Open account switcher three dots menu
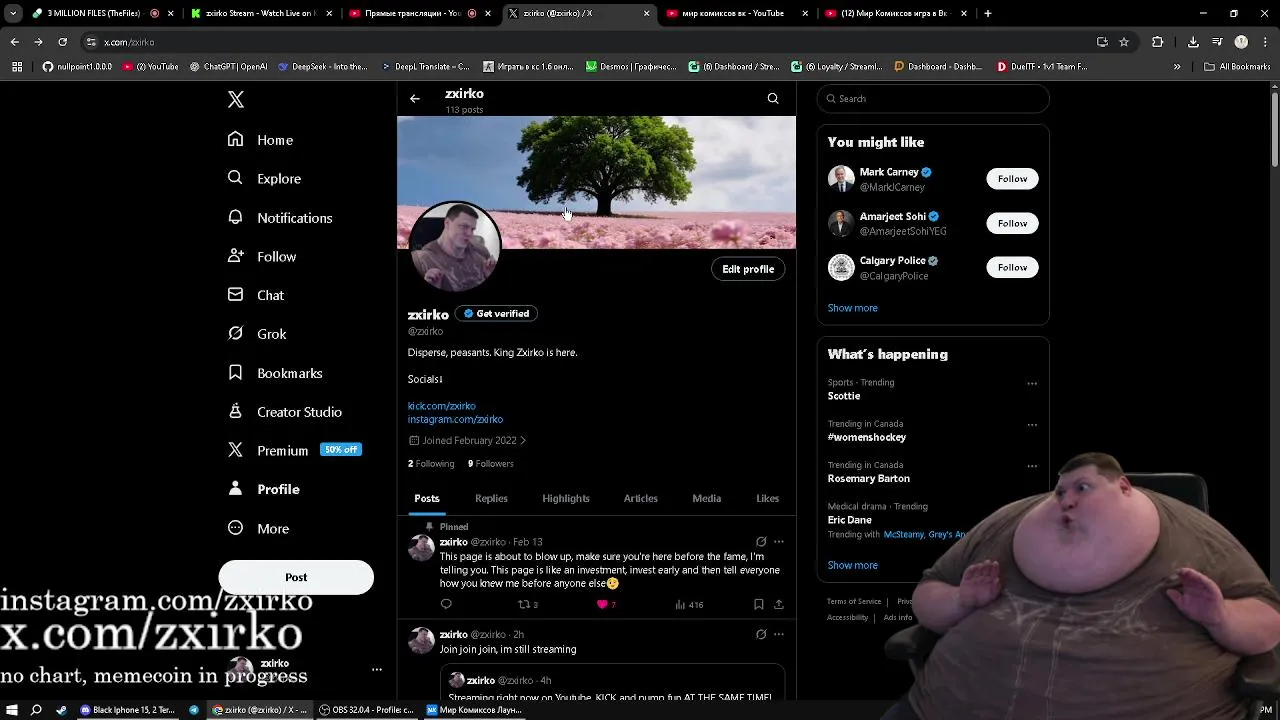The image size is (1280, 720). click(x=377, y=669)
